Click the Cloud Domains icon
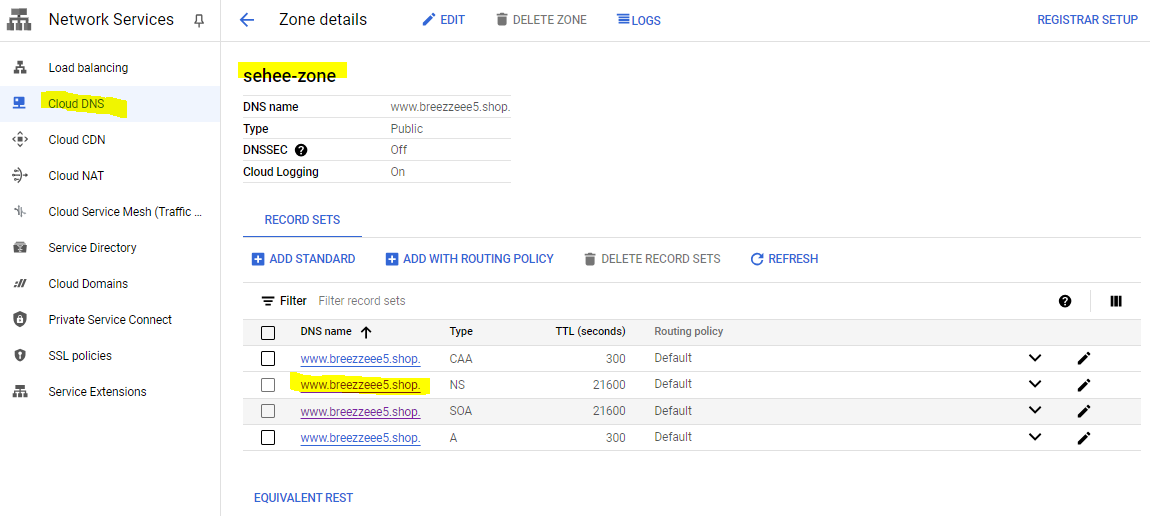1150x516 pixels. click(20, 284)
